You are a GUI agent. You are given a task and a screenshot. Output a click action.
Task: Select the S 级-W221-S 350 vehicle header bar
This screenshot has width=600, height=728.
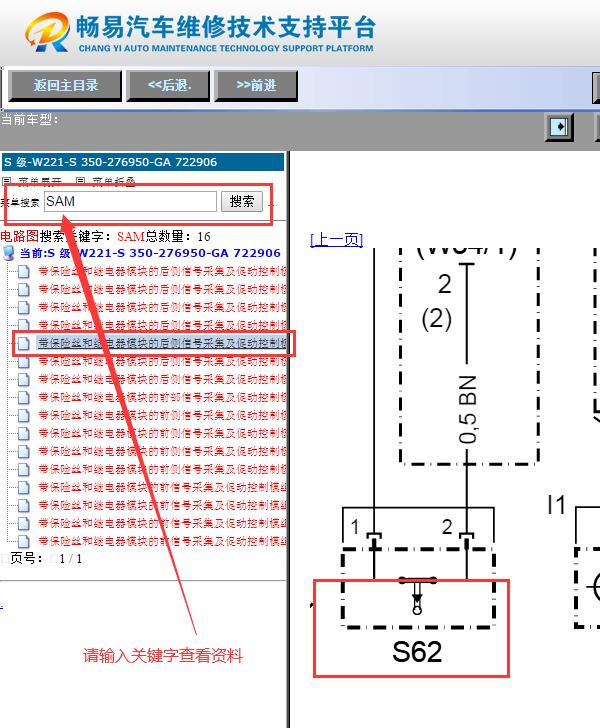tap(143, 162)
